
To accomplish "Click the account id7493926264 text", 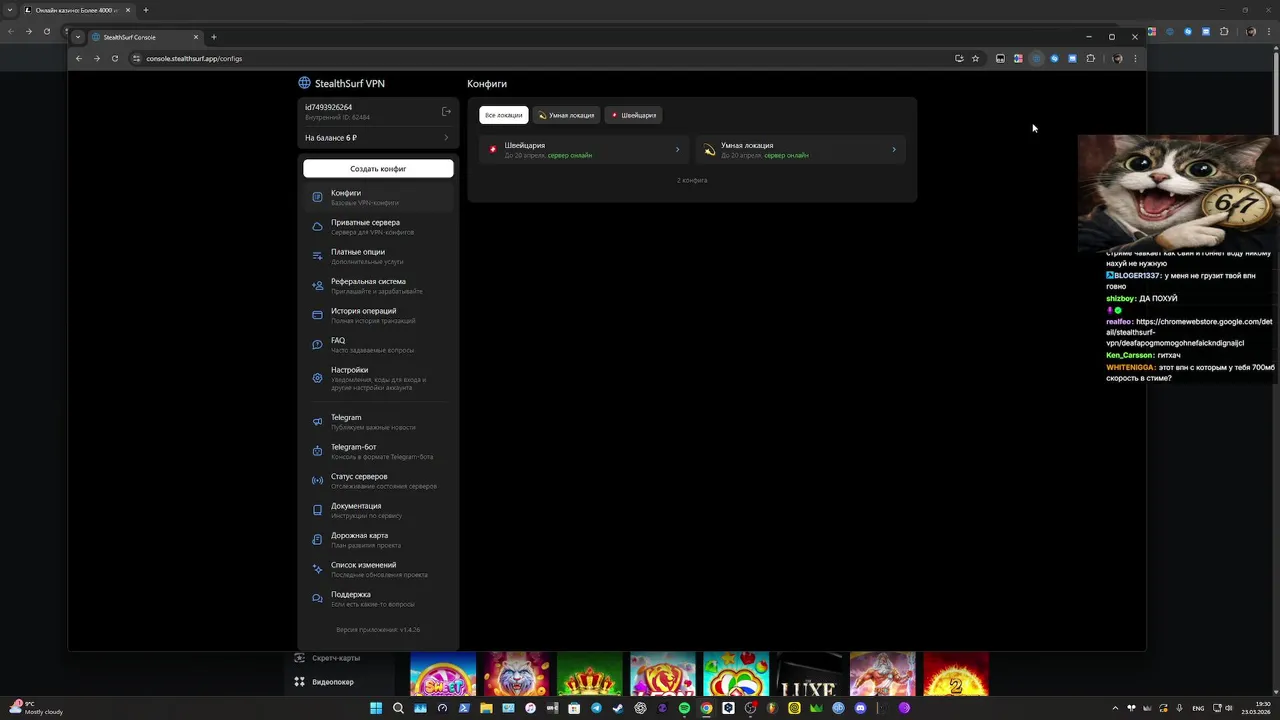I will 328,107.
